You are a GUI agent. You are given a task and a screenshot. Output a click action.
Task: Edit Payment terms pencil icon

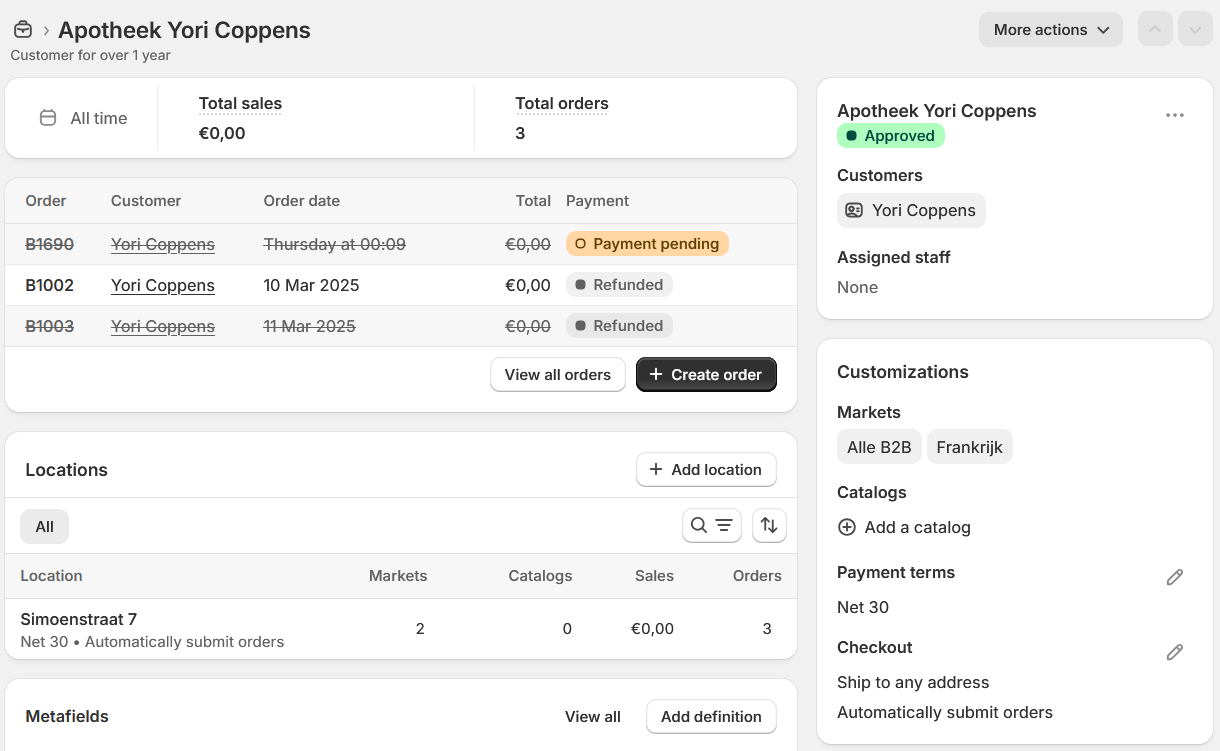pos(1175,577)
